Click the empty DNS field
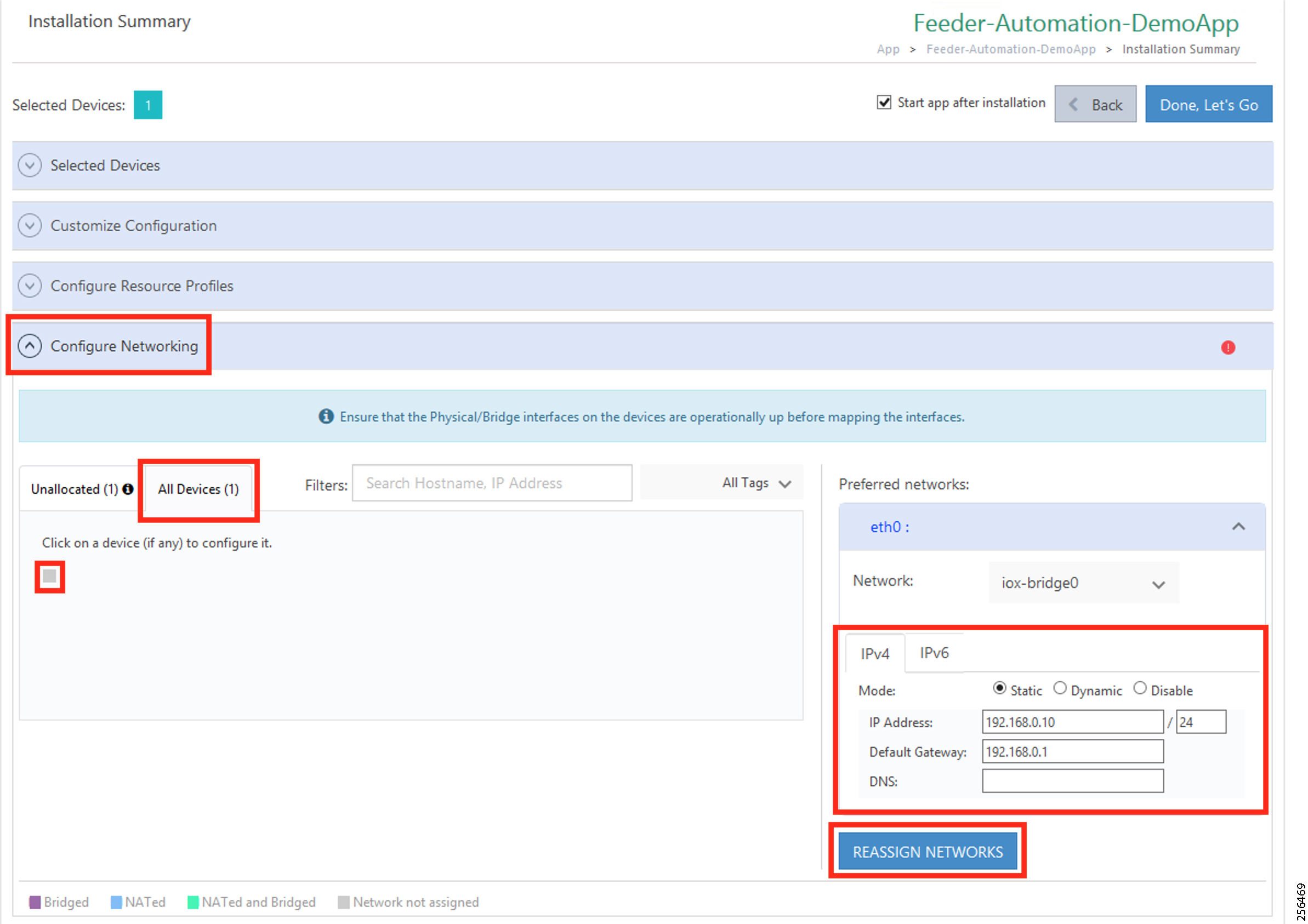This screenshot has width=1308, height=924. [x=1072, y=781]
